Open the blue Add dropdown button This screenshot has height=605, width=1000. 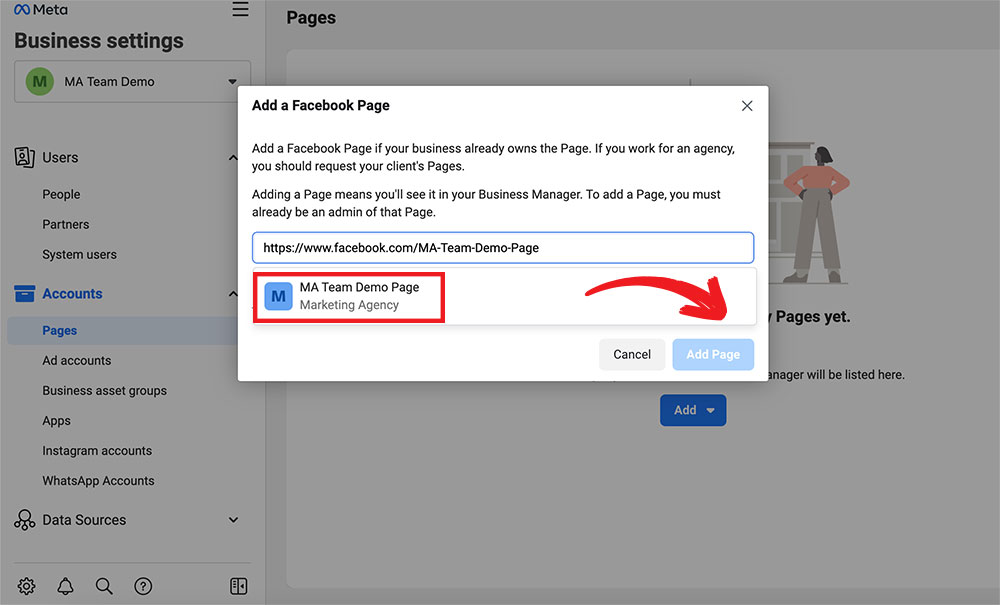pyautogui.click(x=693, y=410)
